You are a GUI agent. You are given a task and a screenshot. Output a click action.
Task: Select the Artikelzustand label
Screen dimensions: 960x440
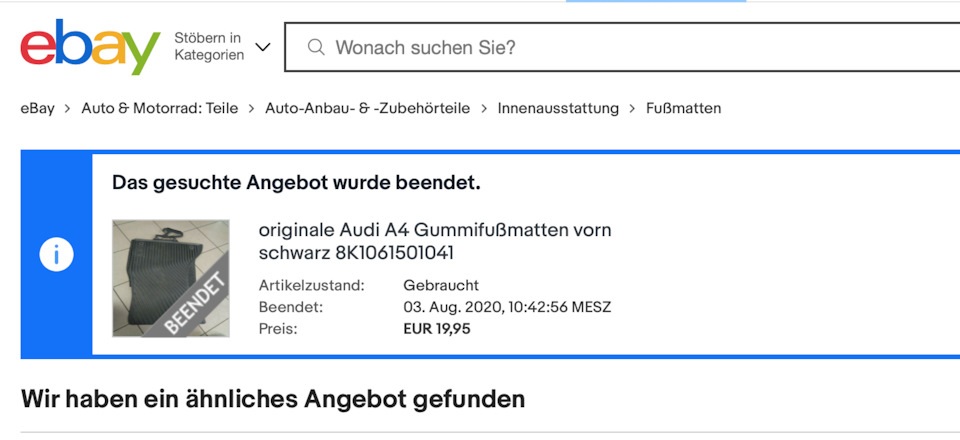pos(312,285)
